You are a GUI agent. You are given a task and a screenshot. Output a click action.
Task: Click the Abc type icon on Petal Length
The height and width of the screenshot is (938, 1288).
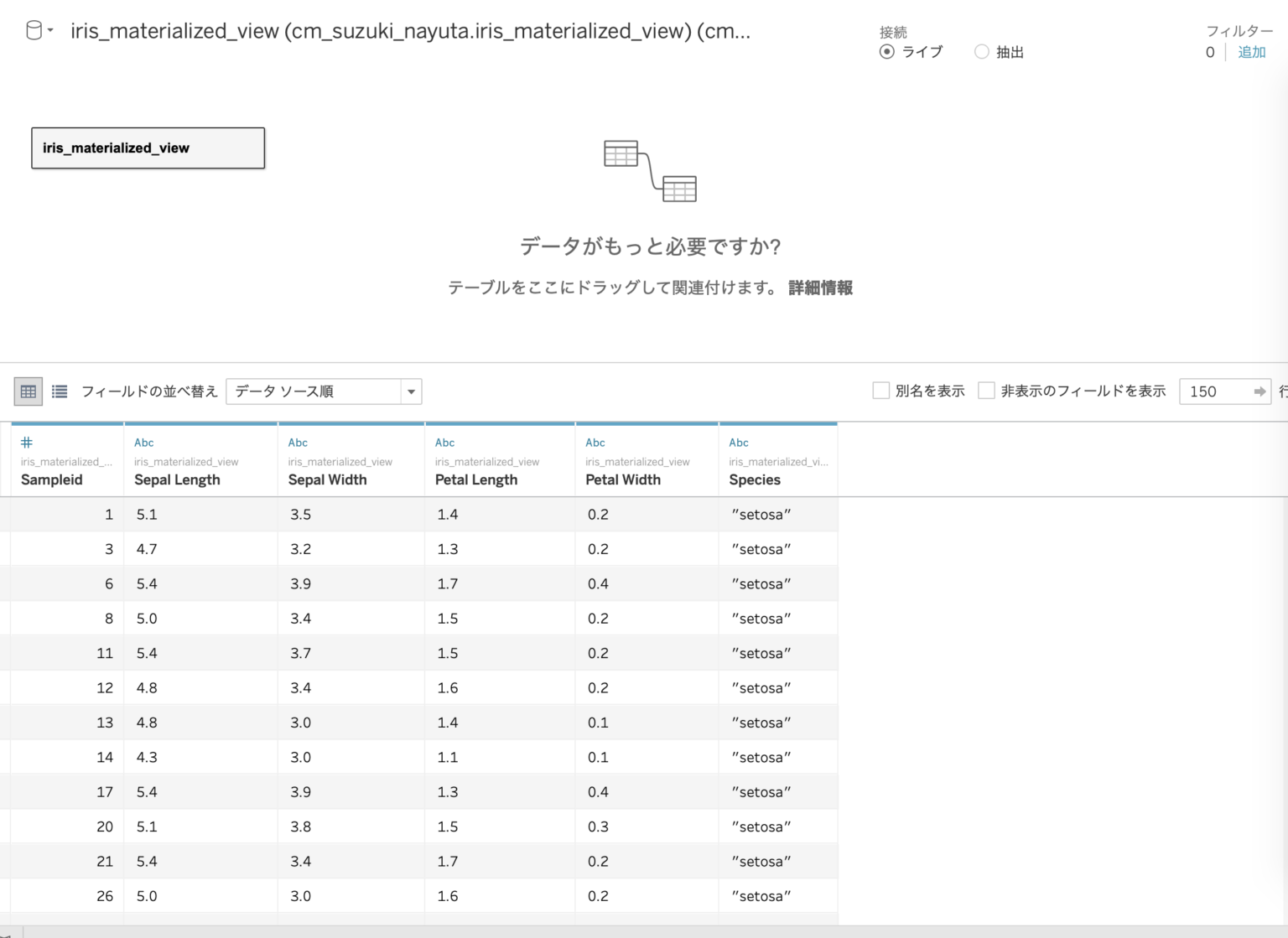point(444,442)
